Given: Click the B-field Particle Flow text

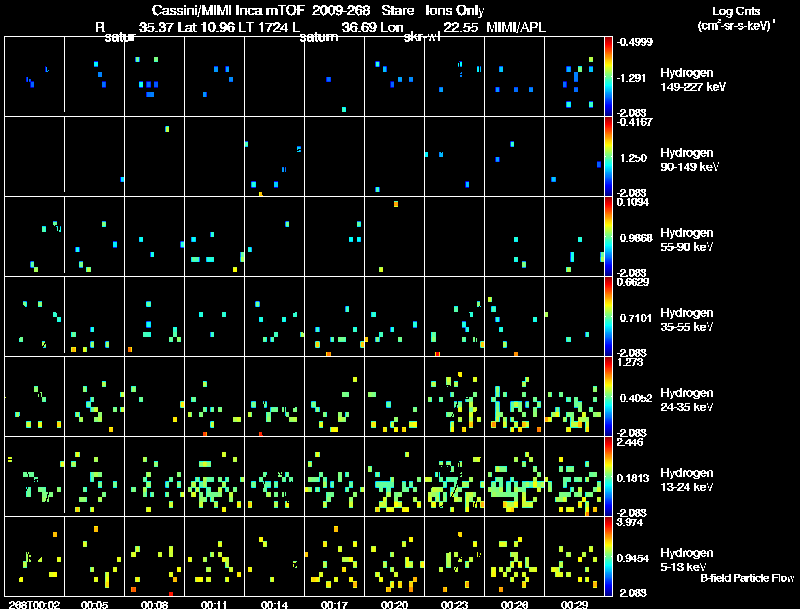Looking at the screenshot, I should tap(747, 578).
